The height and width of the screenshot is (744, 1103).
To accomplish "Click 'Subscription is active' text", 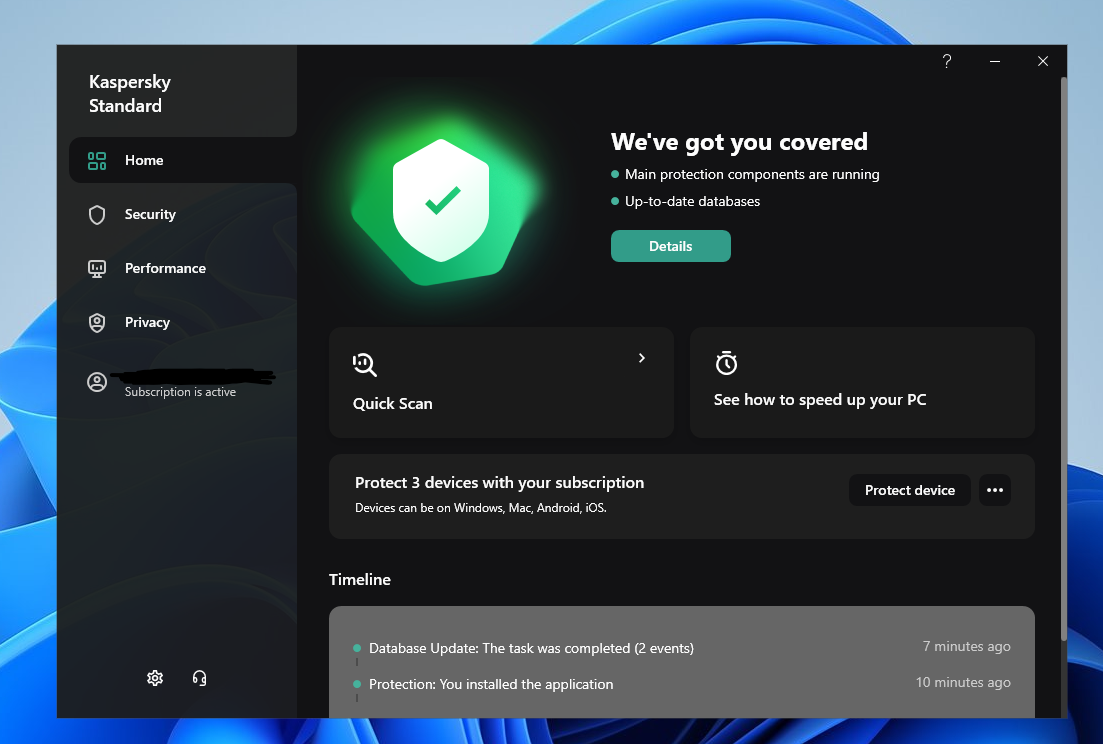I will pos(180,392).
